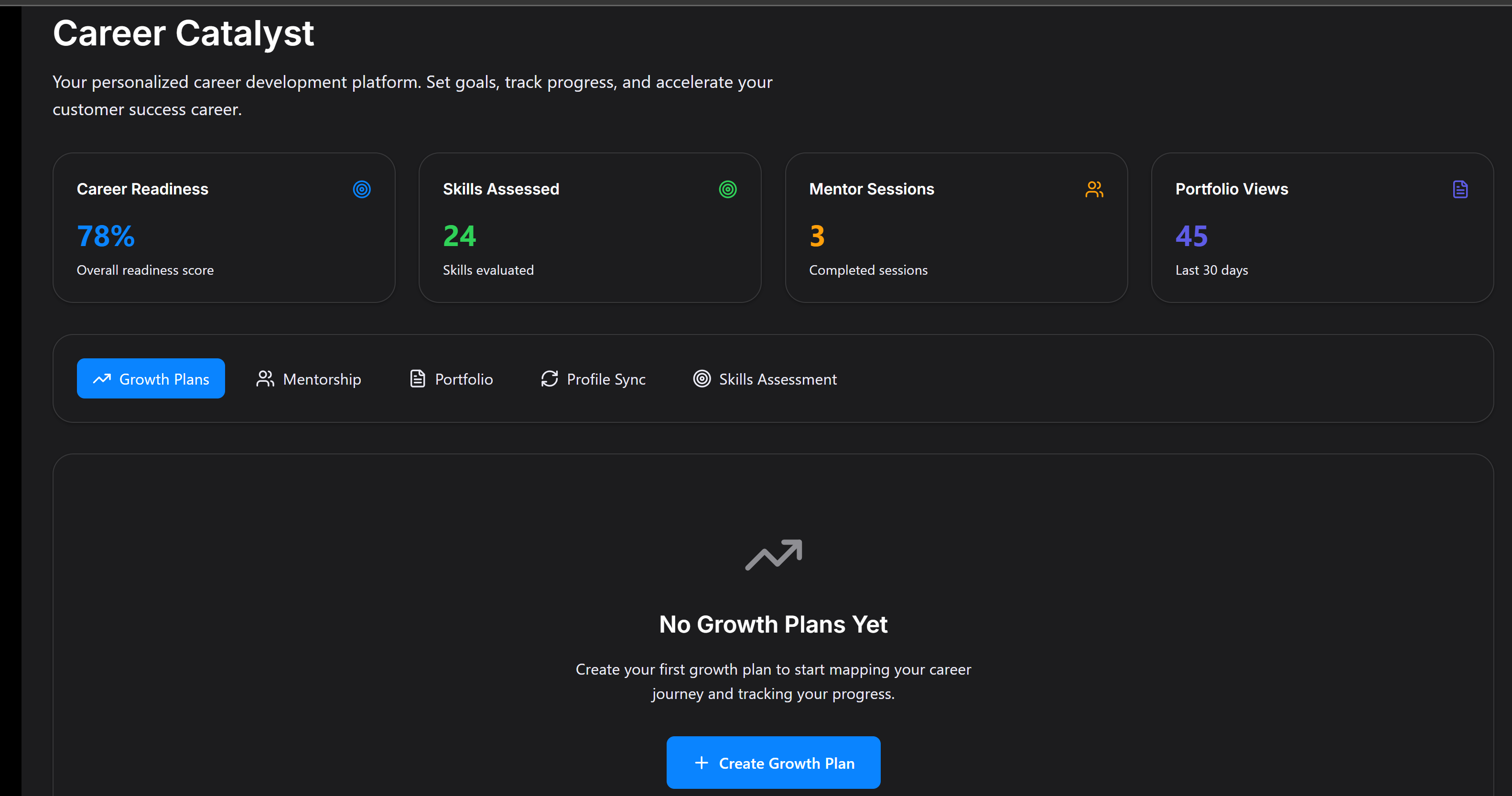Switch to the Mentorship tab
The image size is (1512, 796).
click(x=309, y=378)
